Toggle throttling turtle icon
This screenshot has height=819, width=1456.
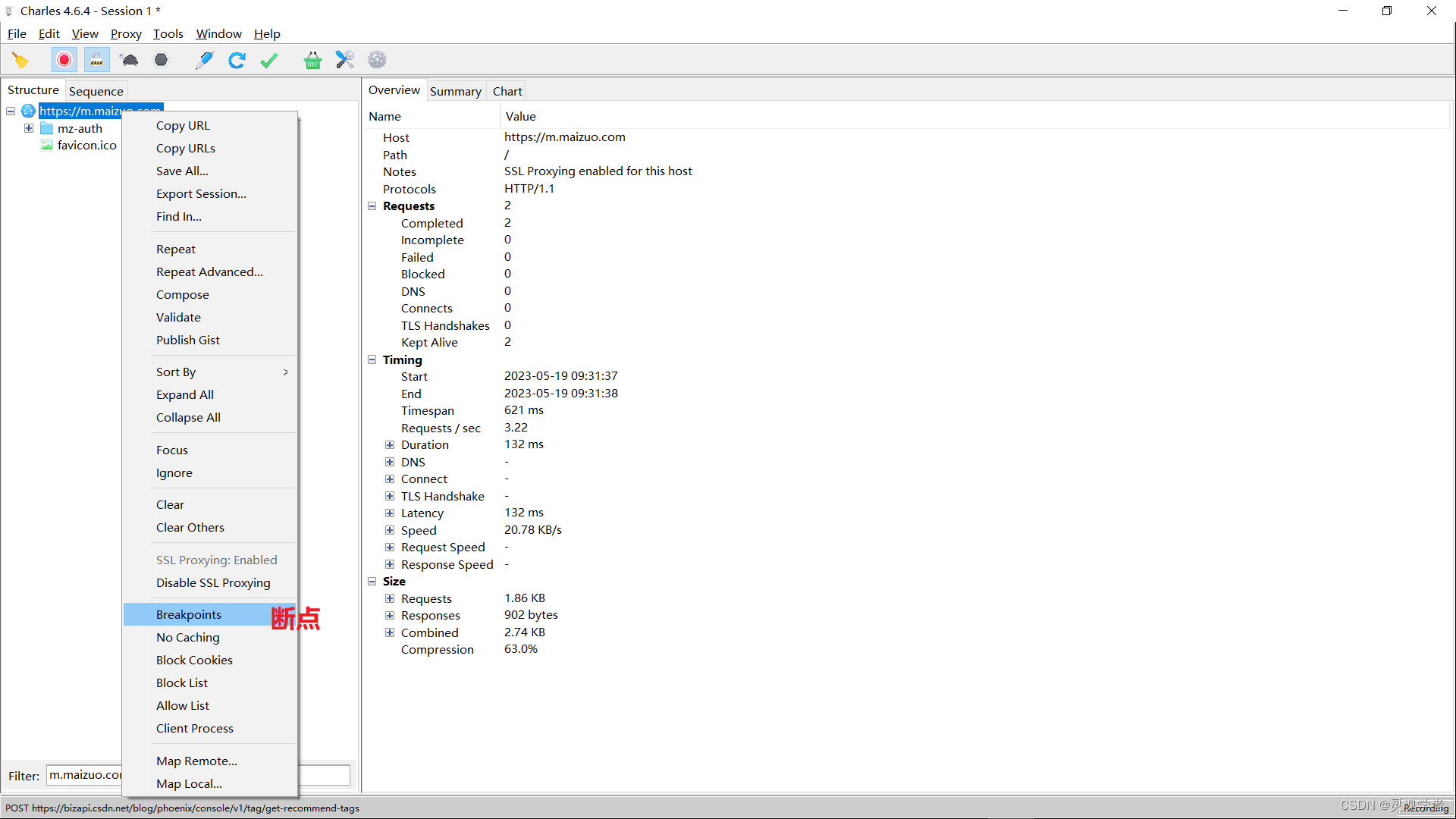(x=129, y=60)
